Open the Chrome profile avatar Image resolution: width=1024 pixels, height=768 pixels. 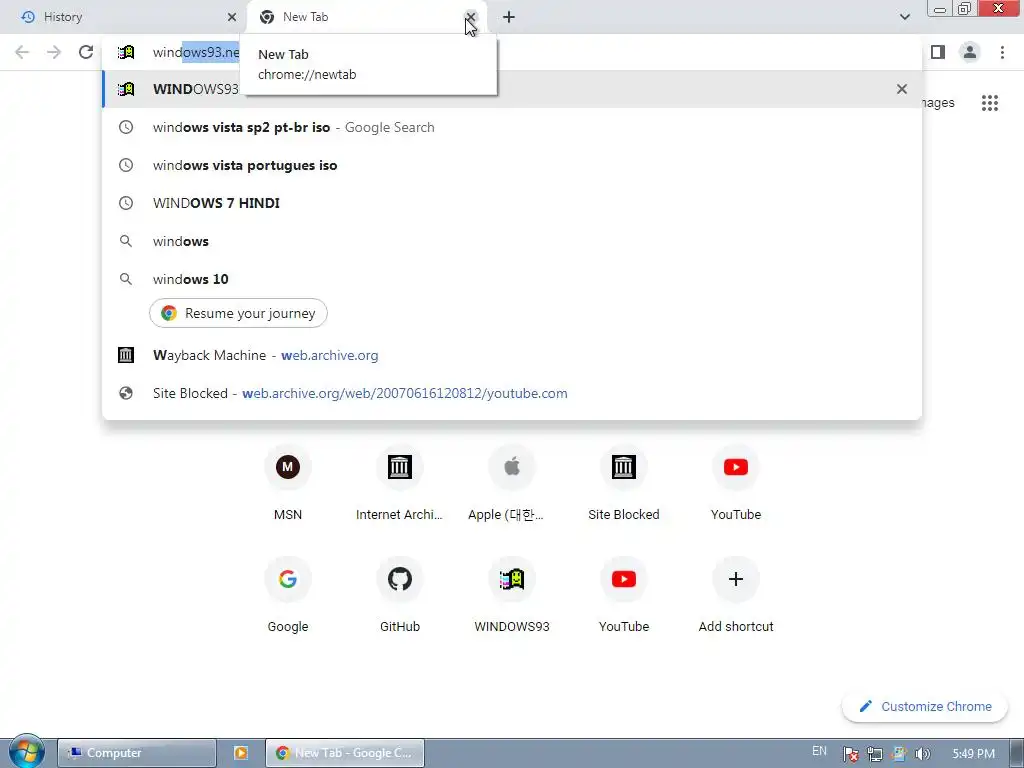tap(970, 52)
